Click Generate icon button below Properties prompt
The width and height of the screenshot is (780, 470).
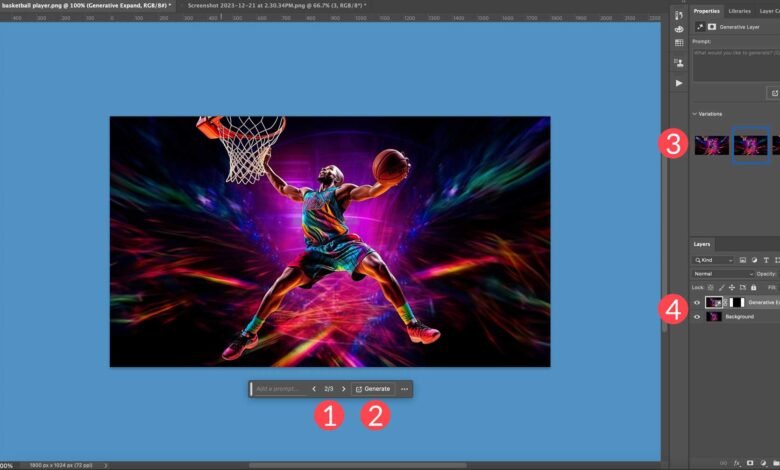[774, 93]
